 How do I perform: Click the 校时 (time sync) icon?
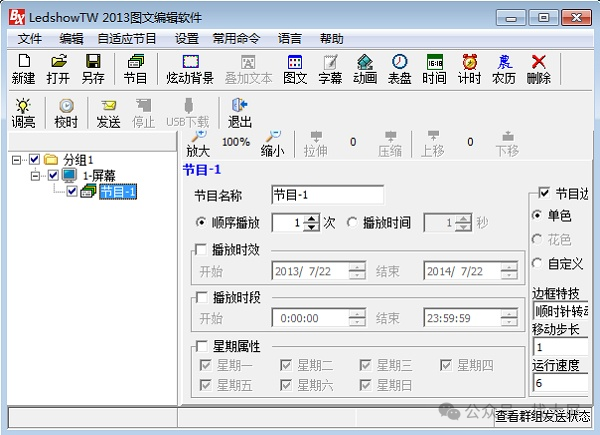66,112
